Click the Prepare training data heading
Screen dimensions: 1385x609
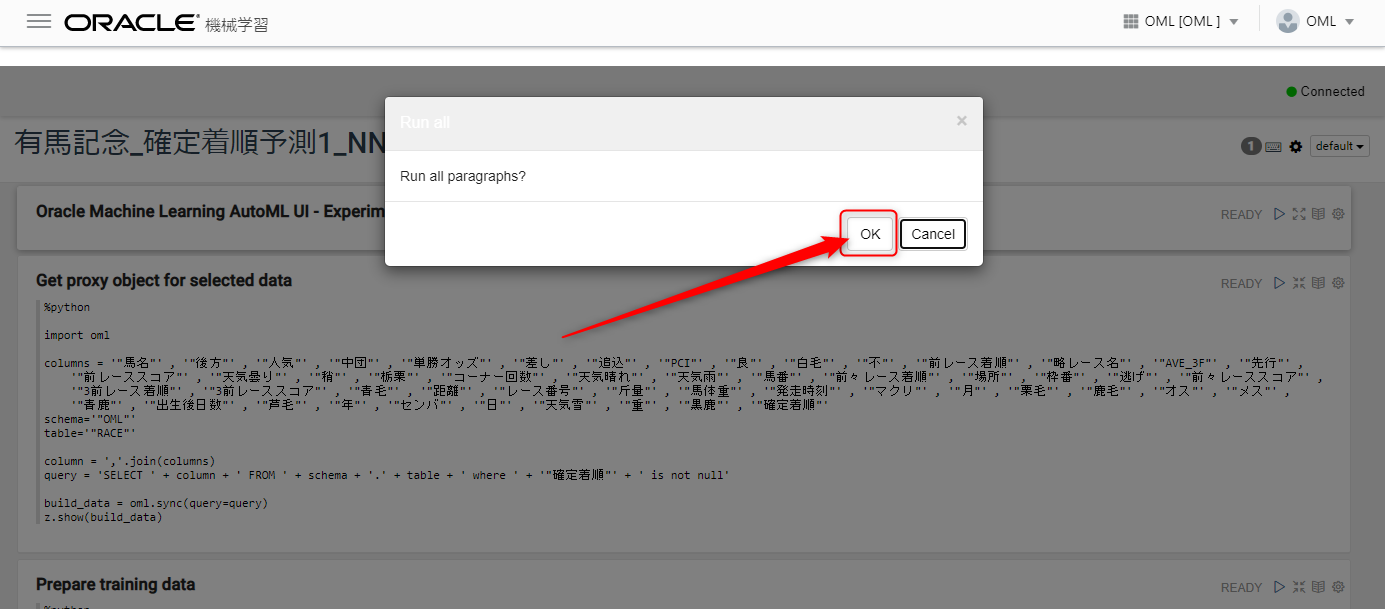(115, 584)
